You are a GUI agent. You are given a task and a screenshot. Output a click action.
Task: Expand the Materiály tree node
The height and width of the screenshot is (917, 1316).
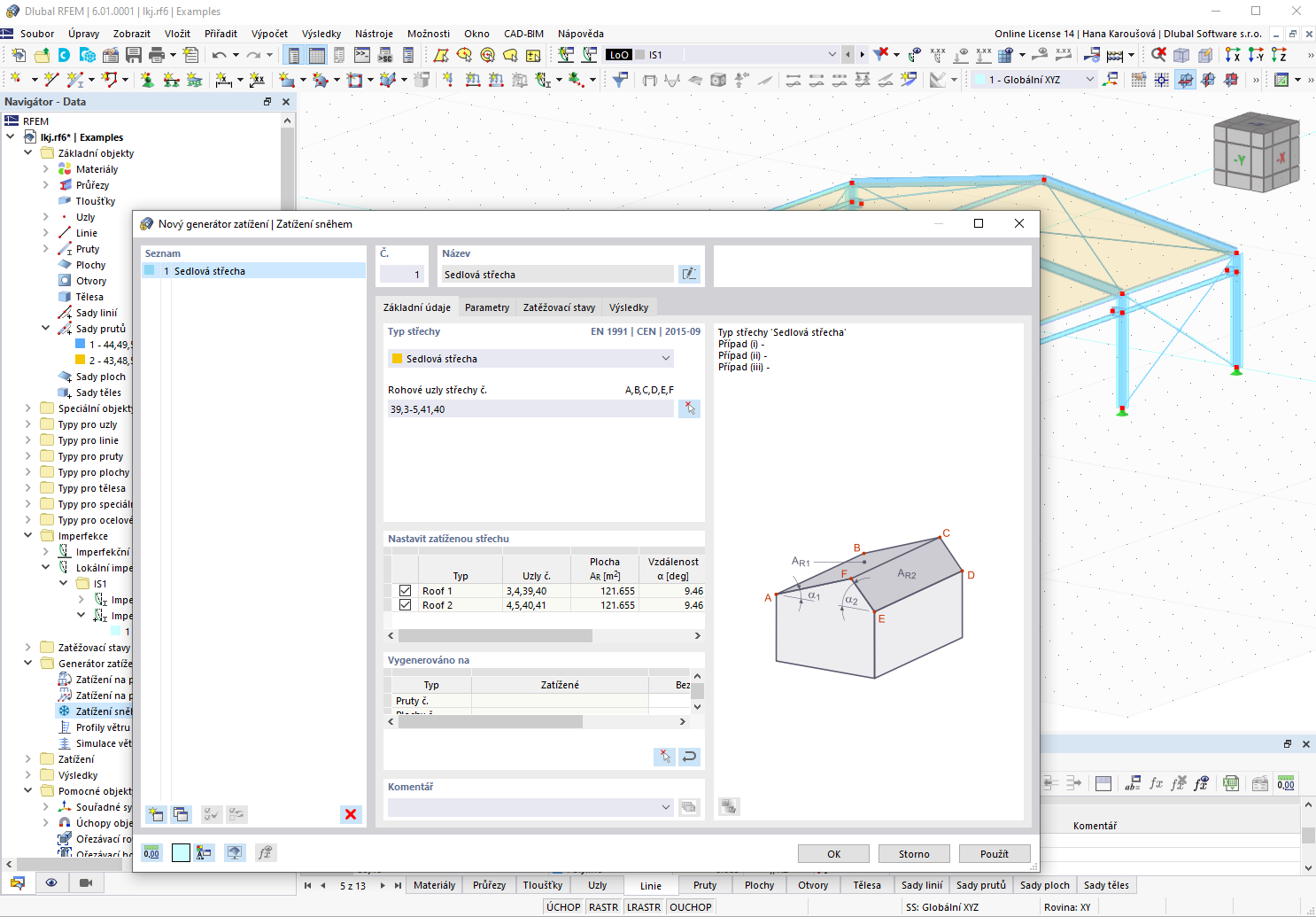point(46,169)
